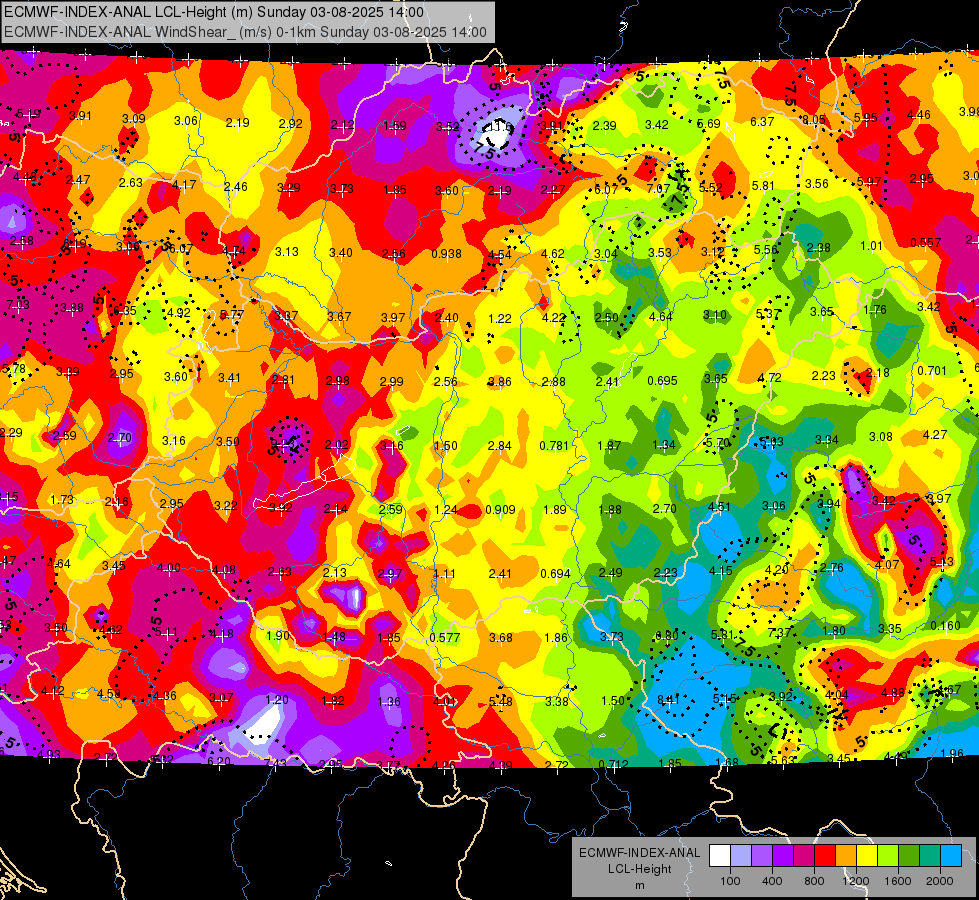Click the orange legend color swatch
Screen dimensions: 979x900
pos(846,856)
